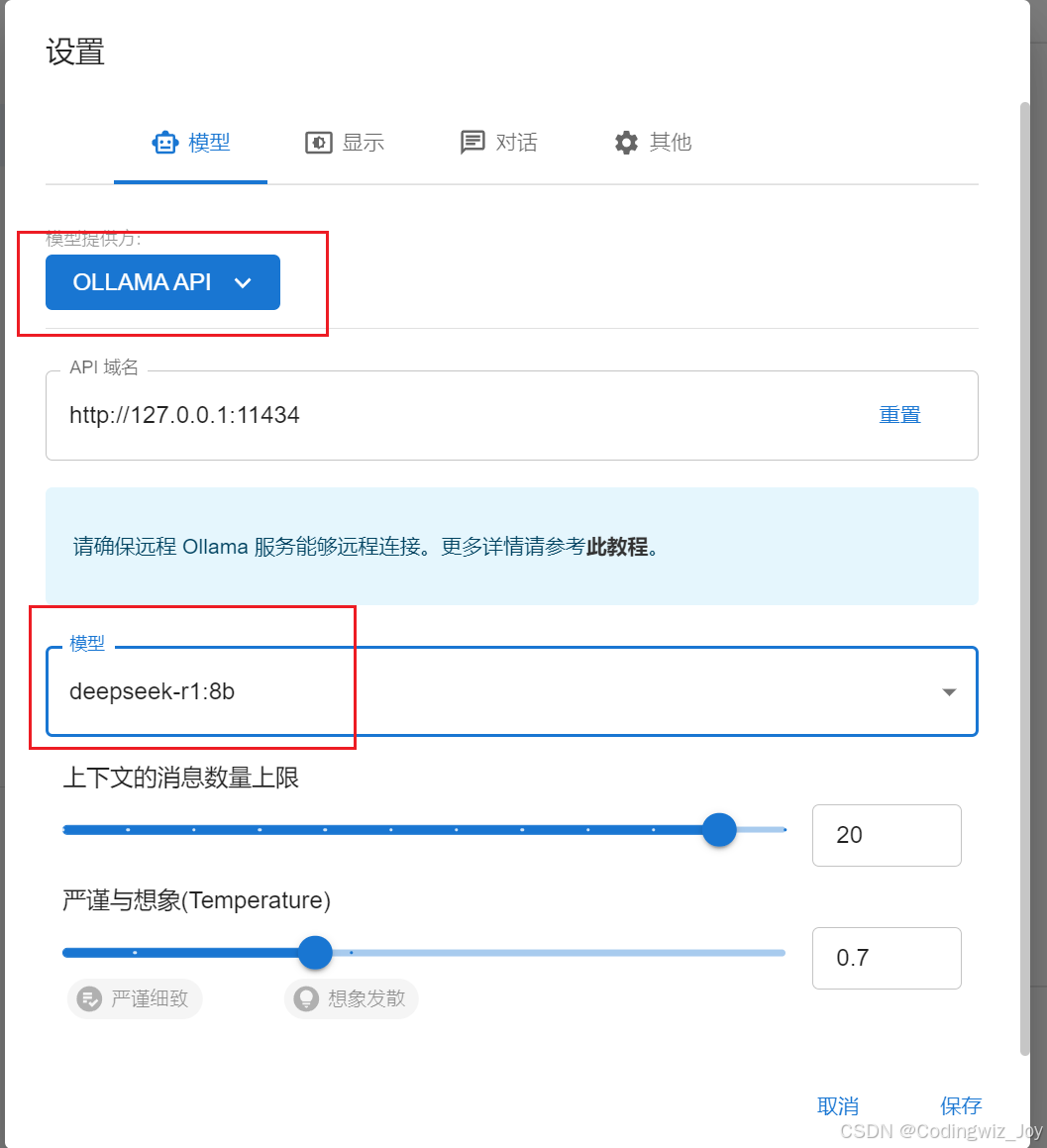1047x1148 pixels.
Task: Click the settings dialog vertical scrollbar
Action: (1025, 578)
